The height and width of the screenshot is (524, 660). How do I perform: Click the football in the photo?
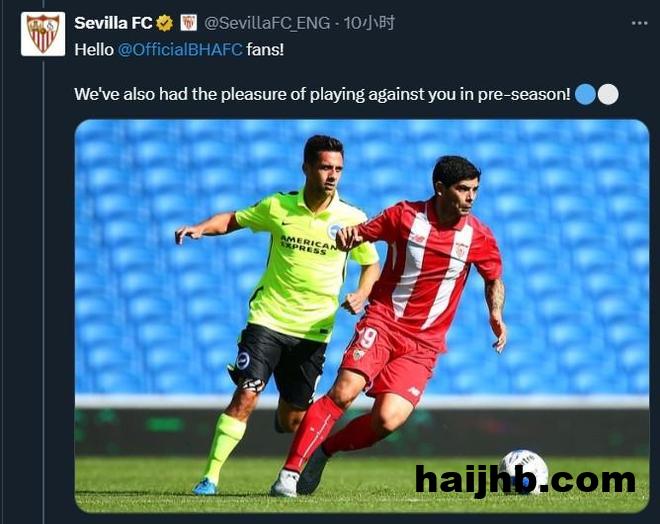523,471
